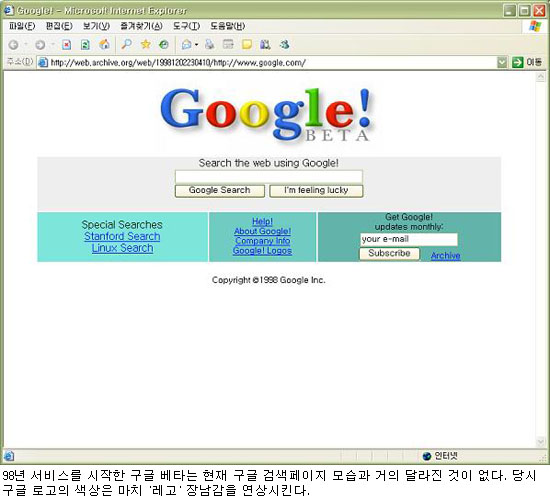
Task: Open the Back button history dropdown
Action: pos(26,45)
